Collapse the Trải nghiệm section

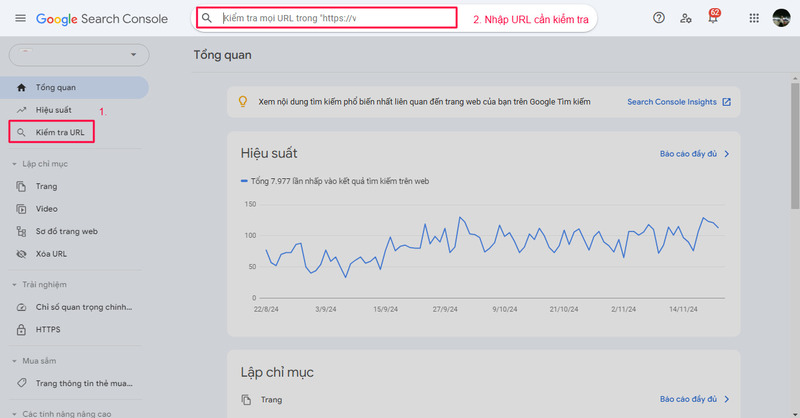point(14,285)
